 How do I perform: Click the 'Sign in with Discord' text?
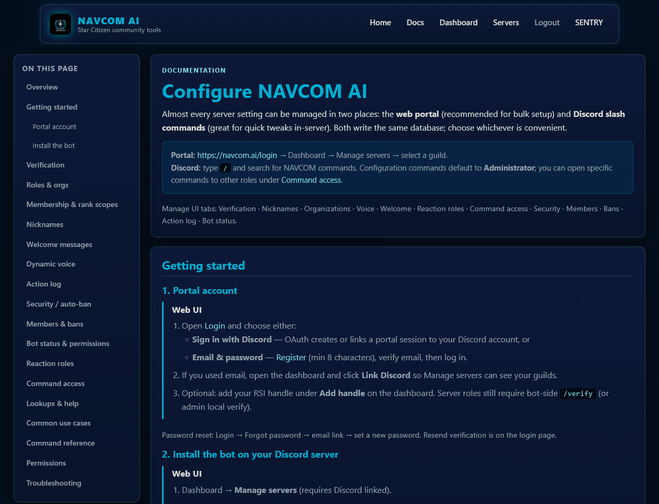point(232,340)
